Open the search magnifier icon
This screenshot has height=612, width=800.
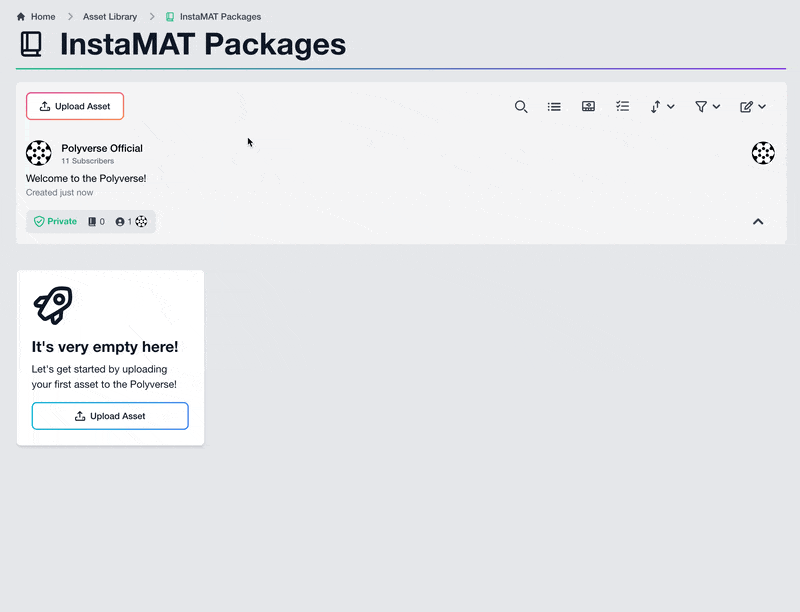pos(521,107)
